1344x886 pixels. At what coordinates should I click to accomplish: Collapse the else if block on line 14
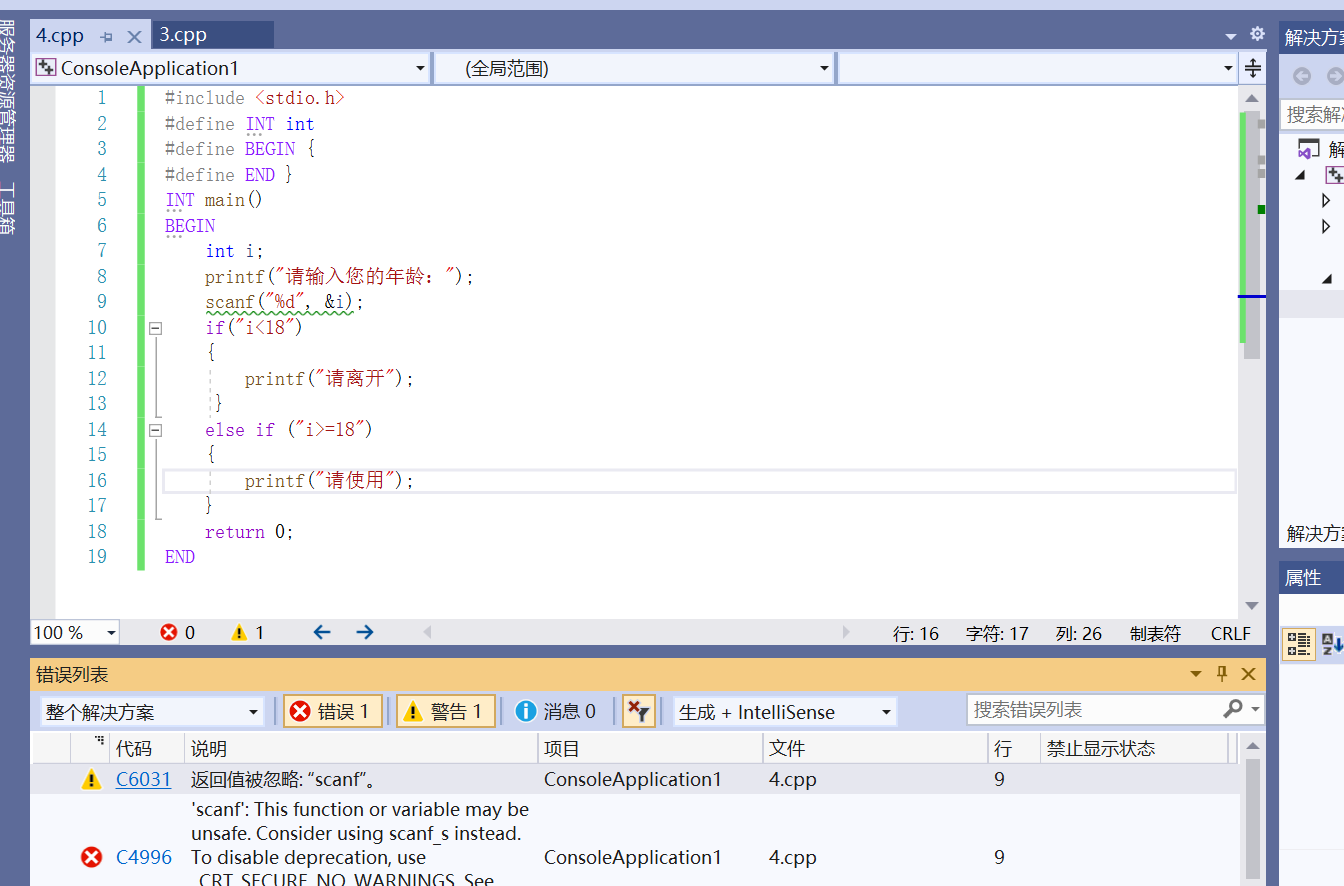coord(155,430)
